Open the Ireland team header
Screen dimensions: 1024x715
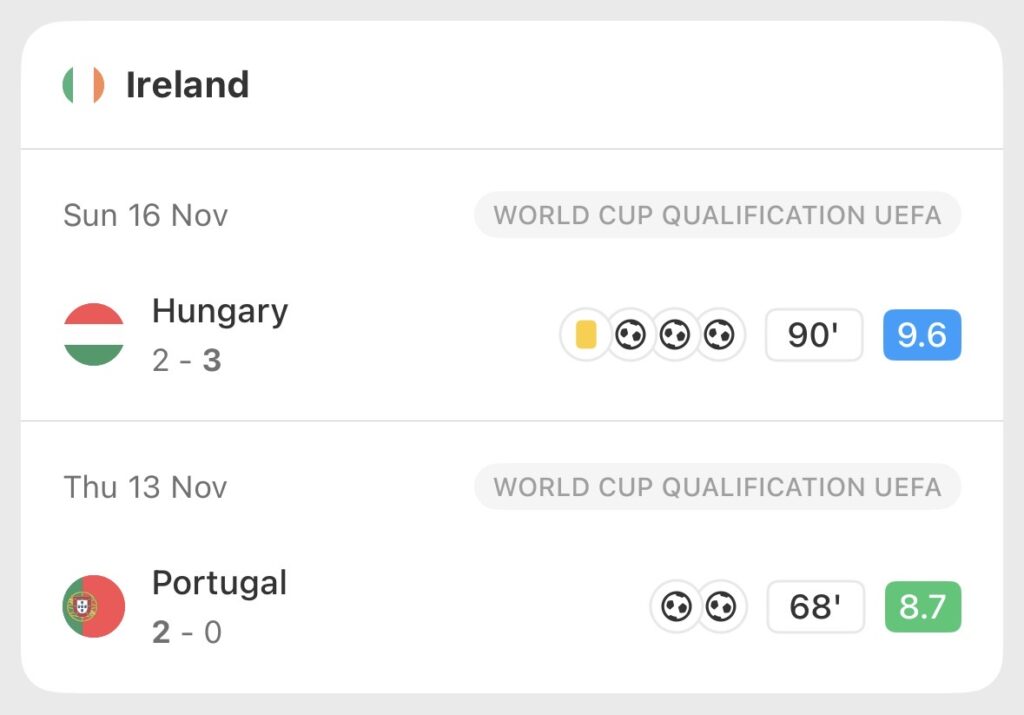pos(187,85)
